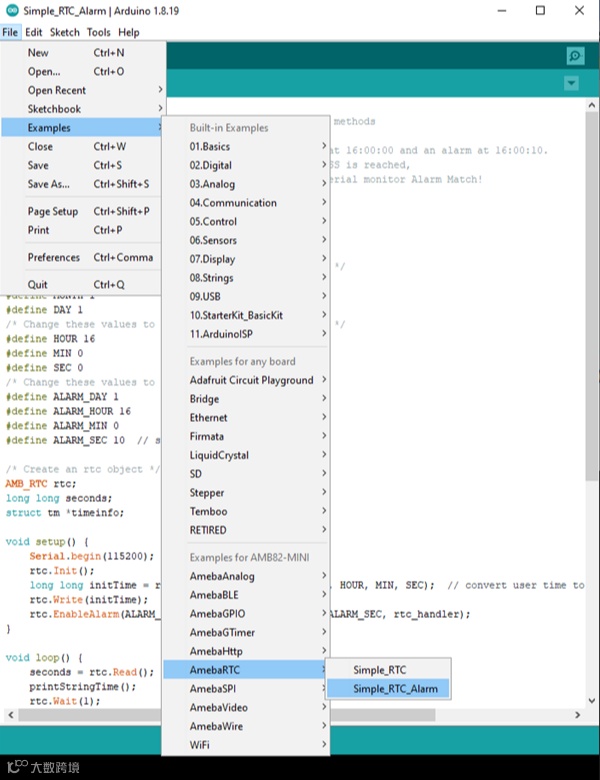Image resolution: width=600 pixels, height=780 pixels.
Task: Choose Print from the File menu
Action: (x=82, y=230)
